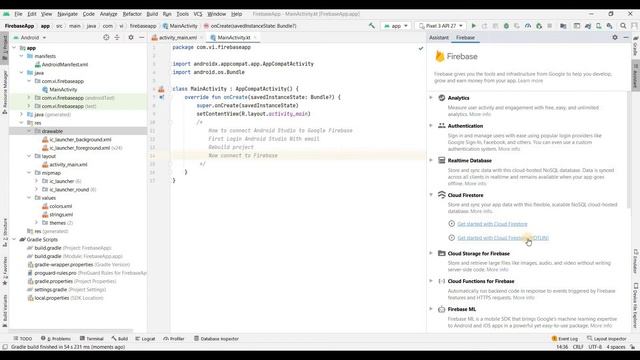
Task: Run the app with the green play button
Action: tap(473, 26)
